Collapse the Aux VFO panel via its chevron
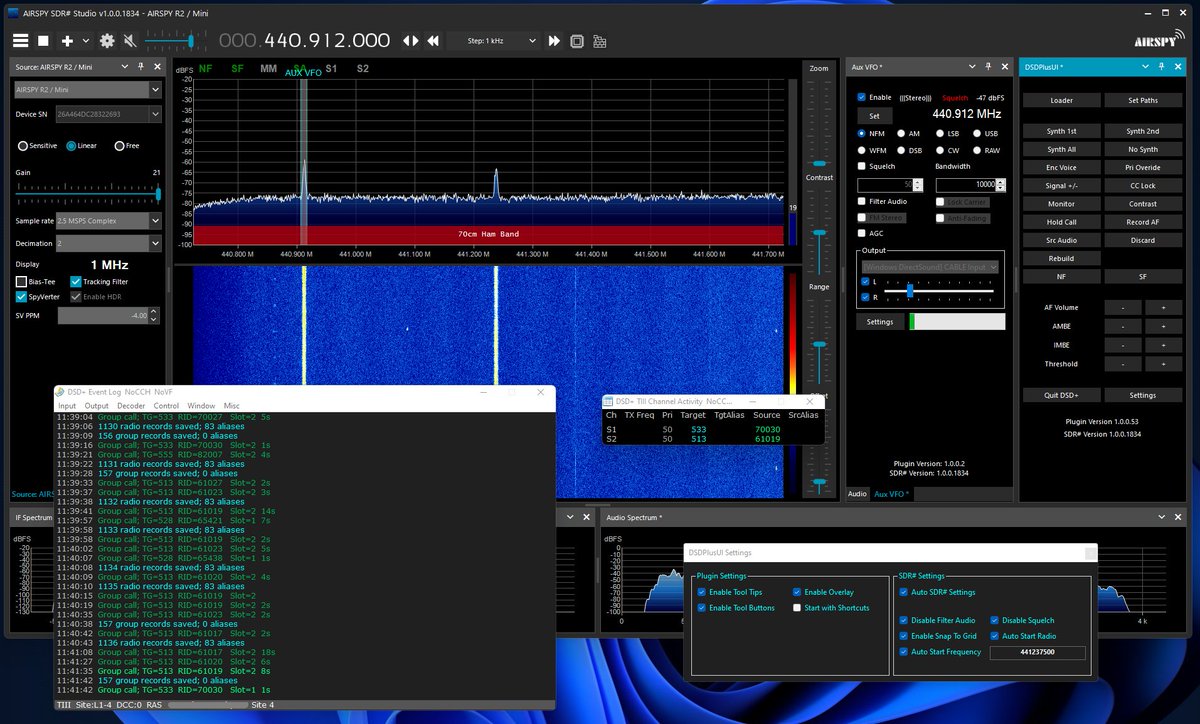Screen dimensions: 1200x724 (x=973, y=66)
